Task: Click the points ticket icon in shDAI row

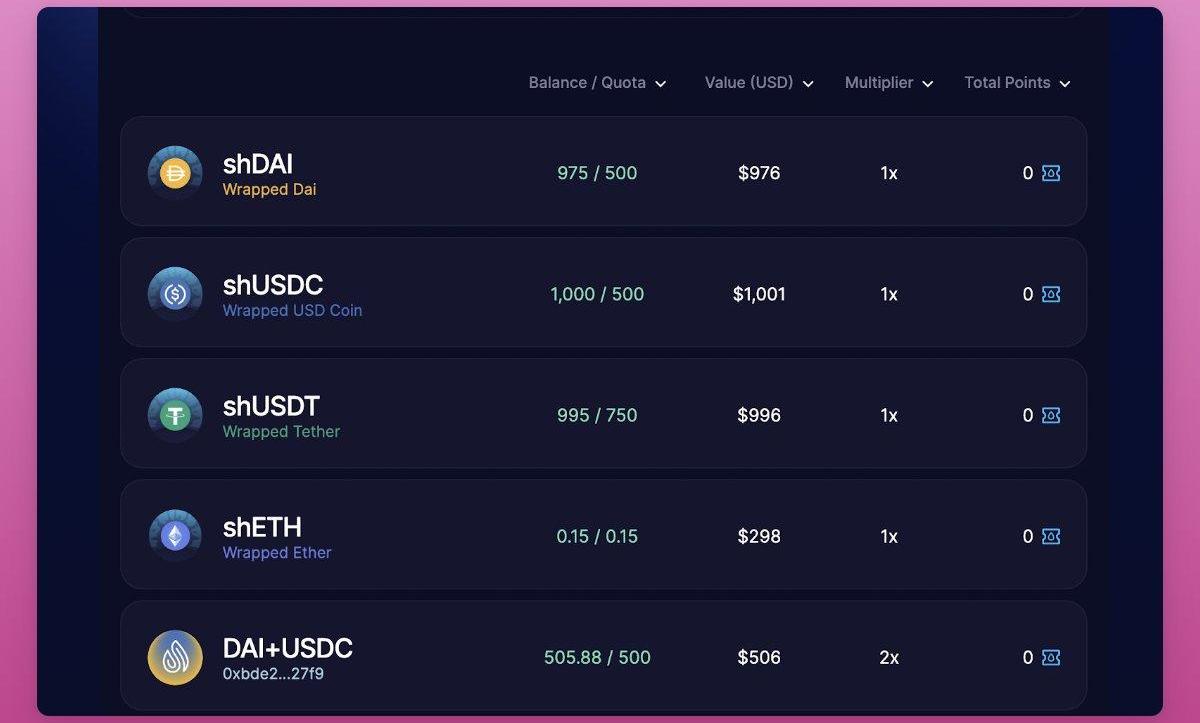Action: point(1051,173)
